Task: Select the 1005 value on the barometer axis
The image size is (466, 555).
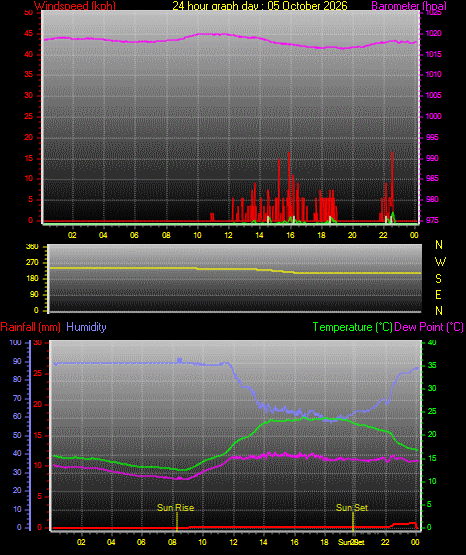Action: (433, 95)
